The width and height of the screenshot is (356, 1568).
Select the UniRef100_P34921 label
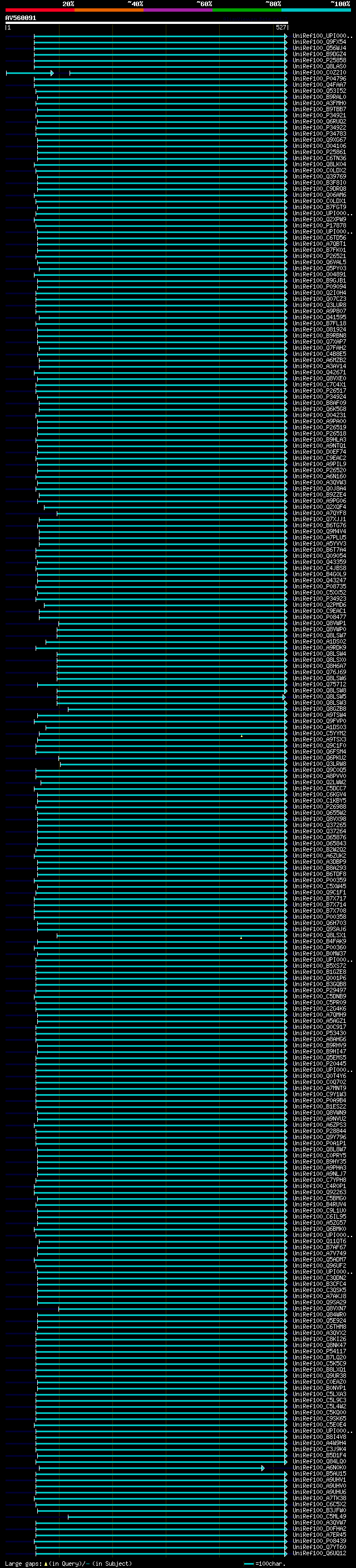click(319, 115)
